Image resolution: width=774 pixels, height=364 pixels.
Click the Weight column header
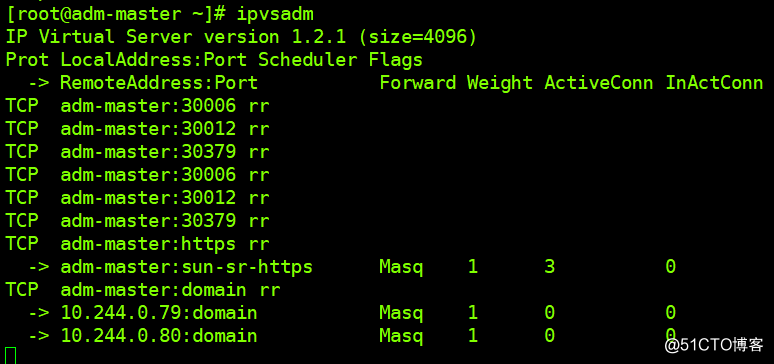click(x=500, y=83)
